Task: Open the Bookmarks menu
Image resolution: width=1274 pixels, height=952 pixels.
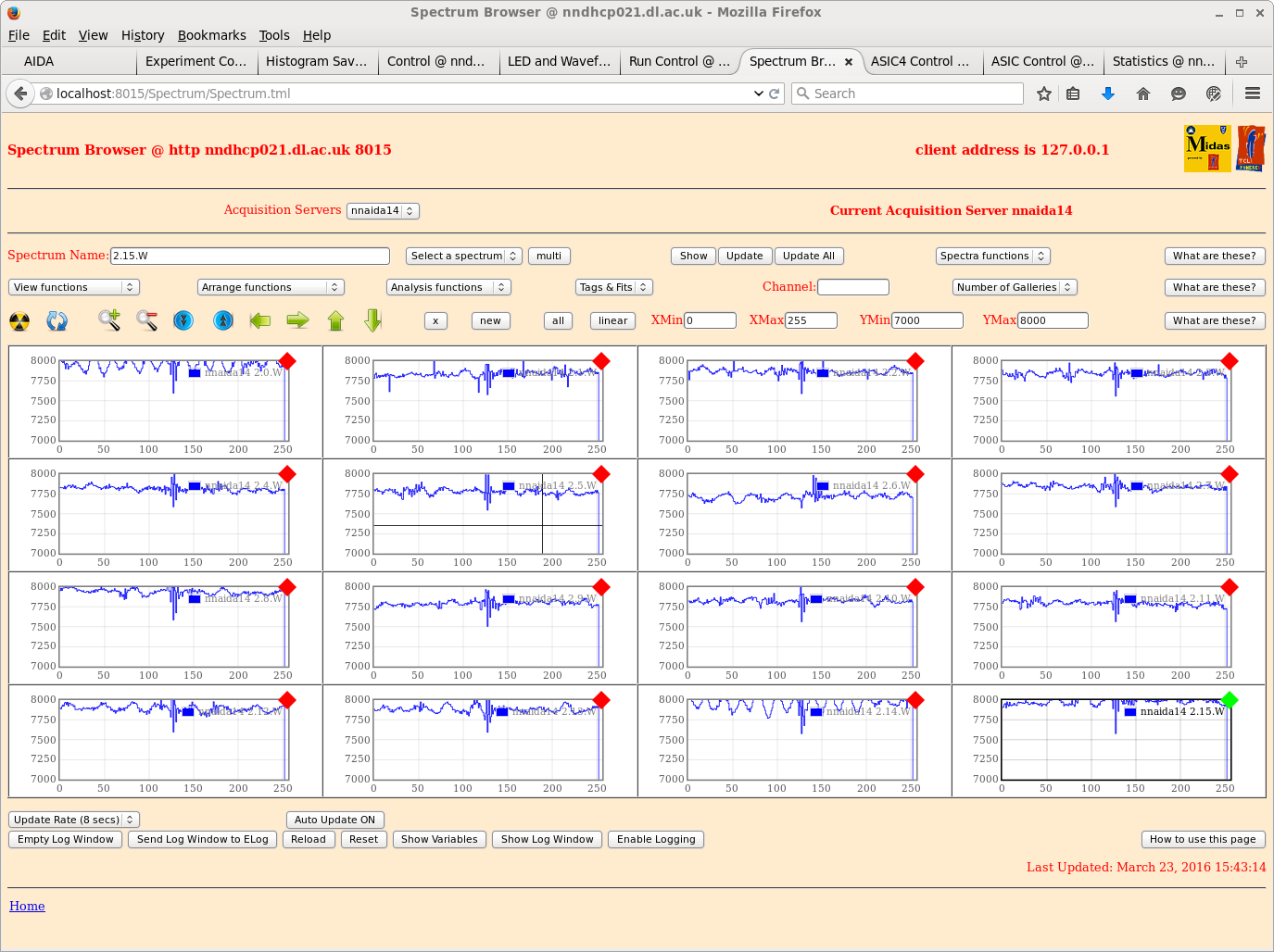Action: click(212, 35)
